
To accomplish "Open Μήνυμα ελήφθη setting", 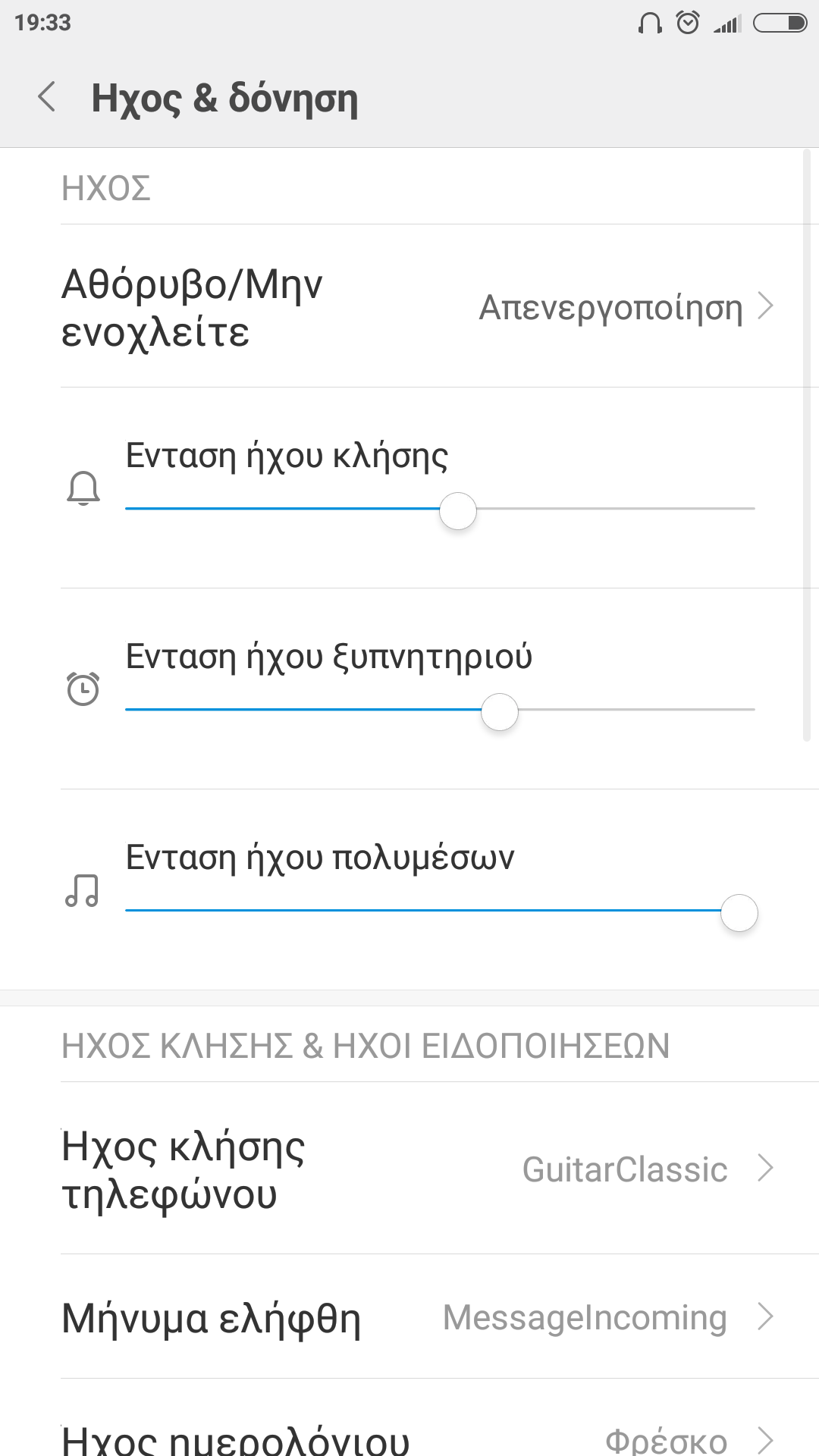I will pyautogui.click(x=212, y=1318).
